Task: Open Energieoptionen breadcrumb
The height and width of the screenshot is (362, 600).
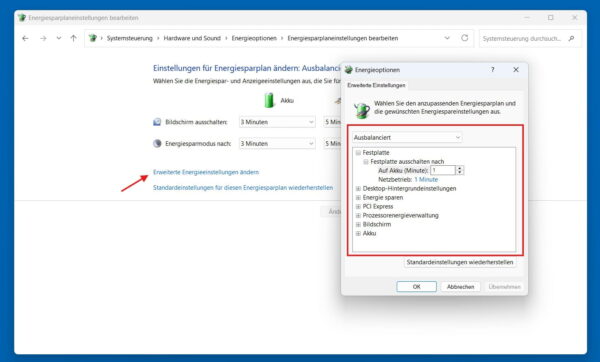Action: tap(254, 38)
